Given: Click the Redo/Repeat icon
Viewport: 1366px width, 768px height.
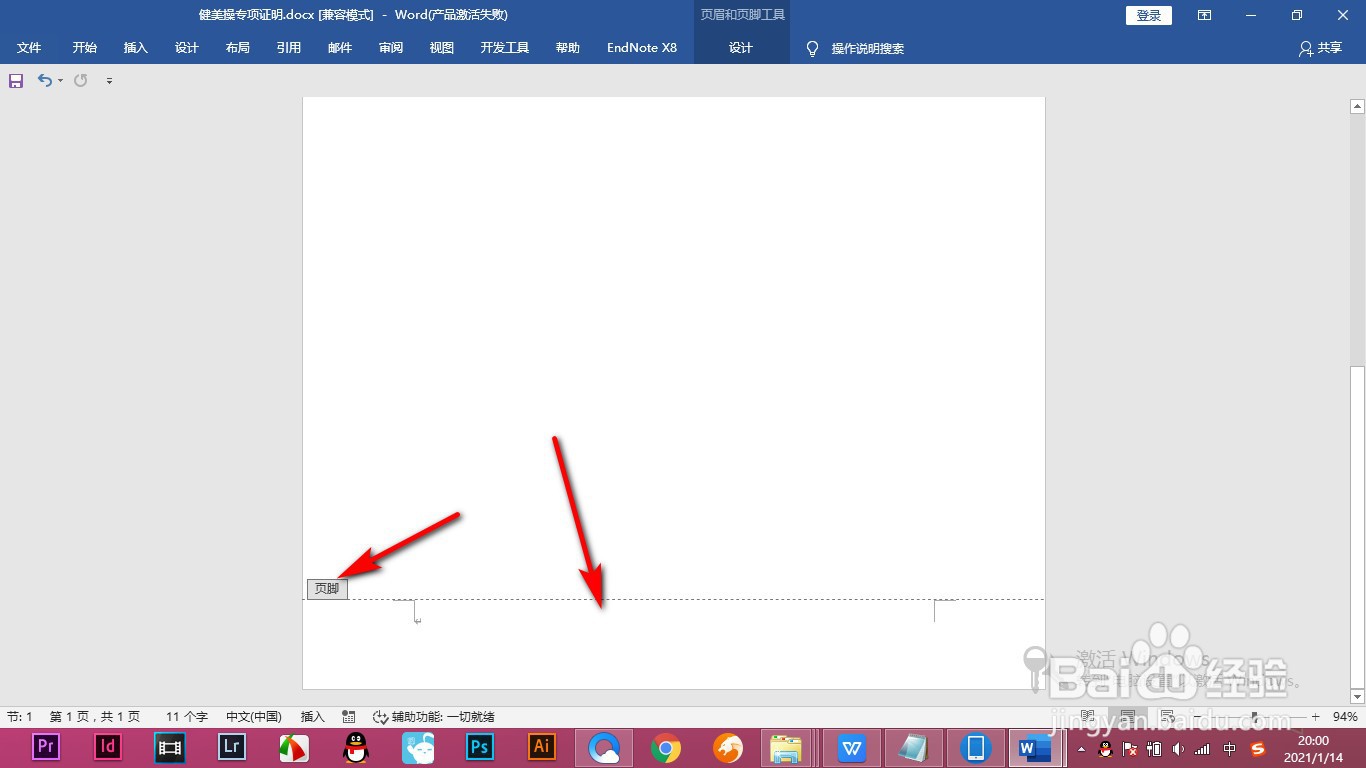Looking at the screenshot, I should point(81,80).
